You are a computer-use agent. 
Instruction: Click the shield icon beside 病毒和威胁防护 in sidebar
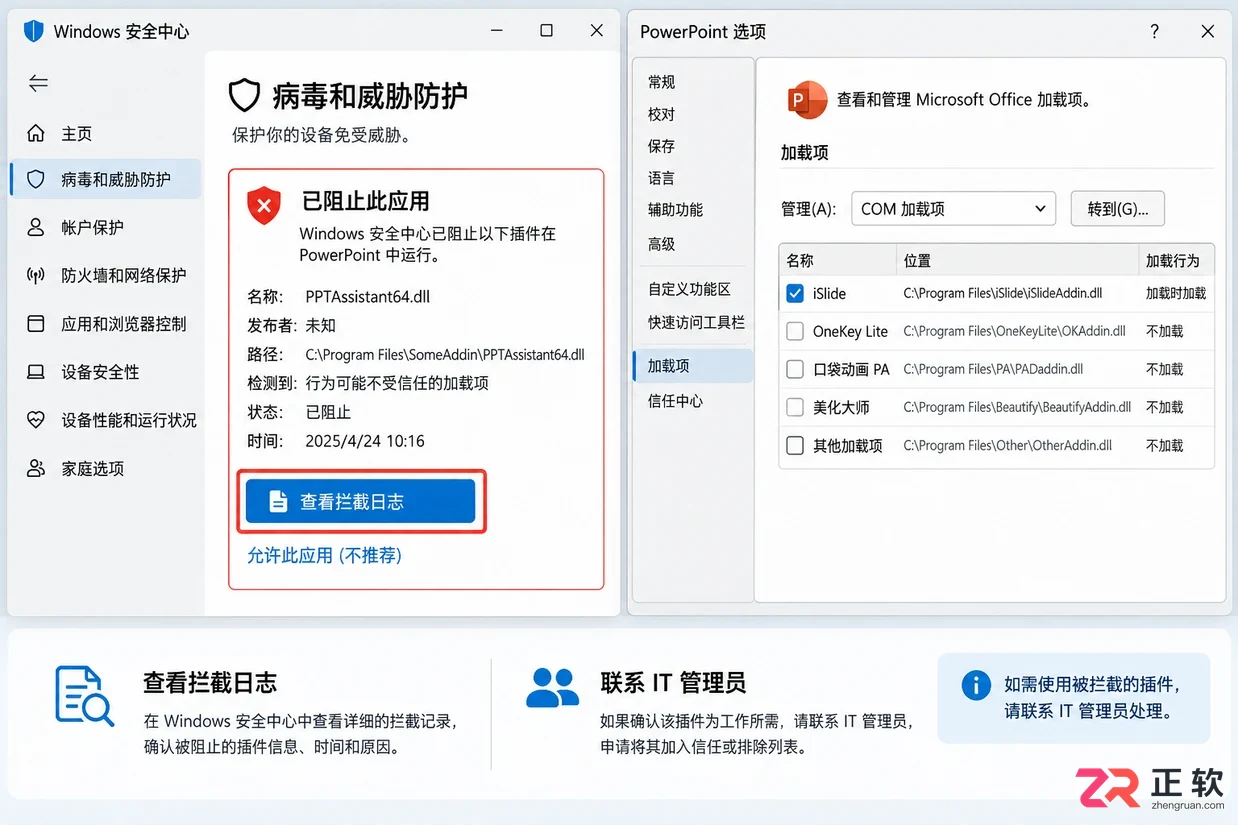pos(36,179)
